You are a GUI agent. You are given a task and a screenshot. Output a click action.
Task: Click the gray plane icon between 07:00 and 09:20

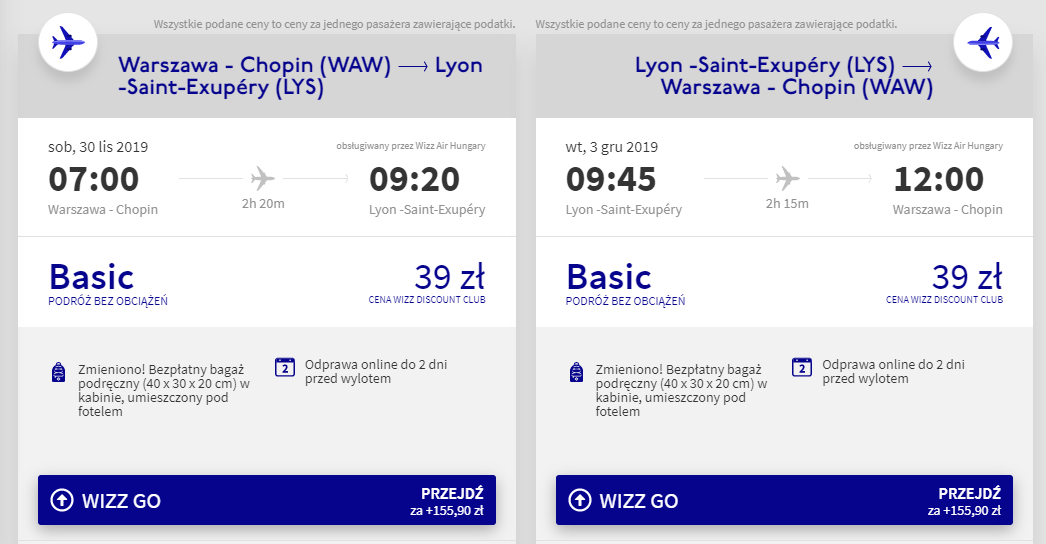[x=263, y=178]
